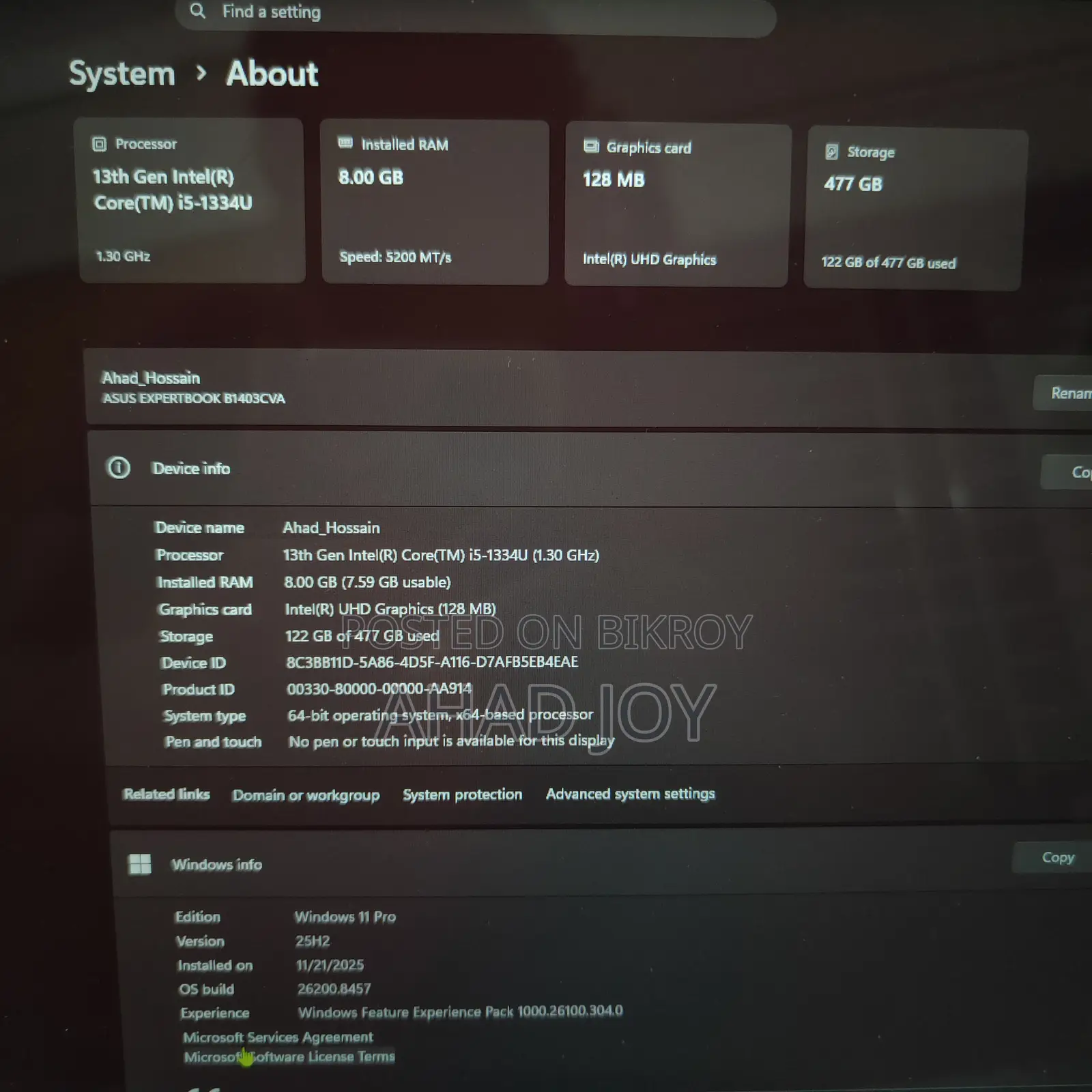Go back to System breadcrumb
Viewport: 1092px width, 1092px height.
pos(122,74)
